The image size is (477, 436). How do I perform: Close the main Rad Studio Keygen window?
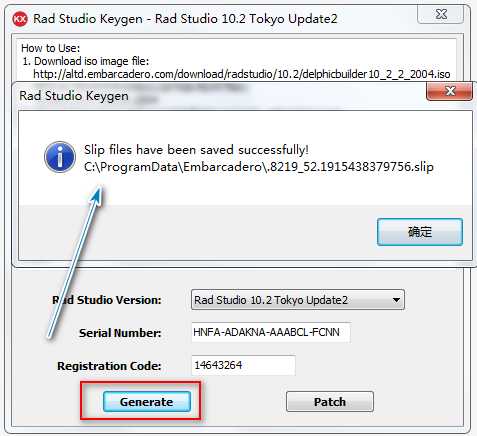pos(441,14)
